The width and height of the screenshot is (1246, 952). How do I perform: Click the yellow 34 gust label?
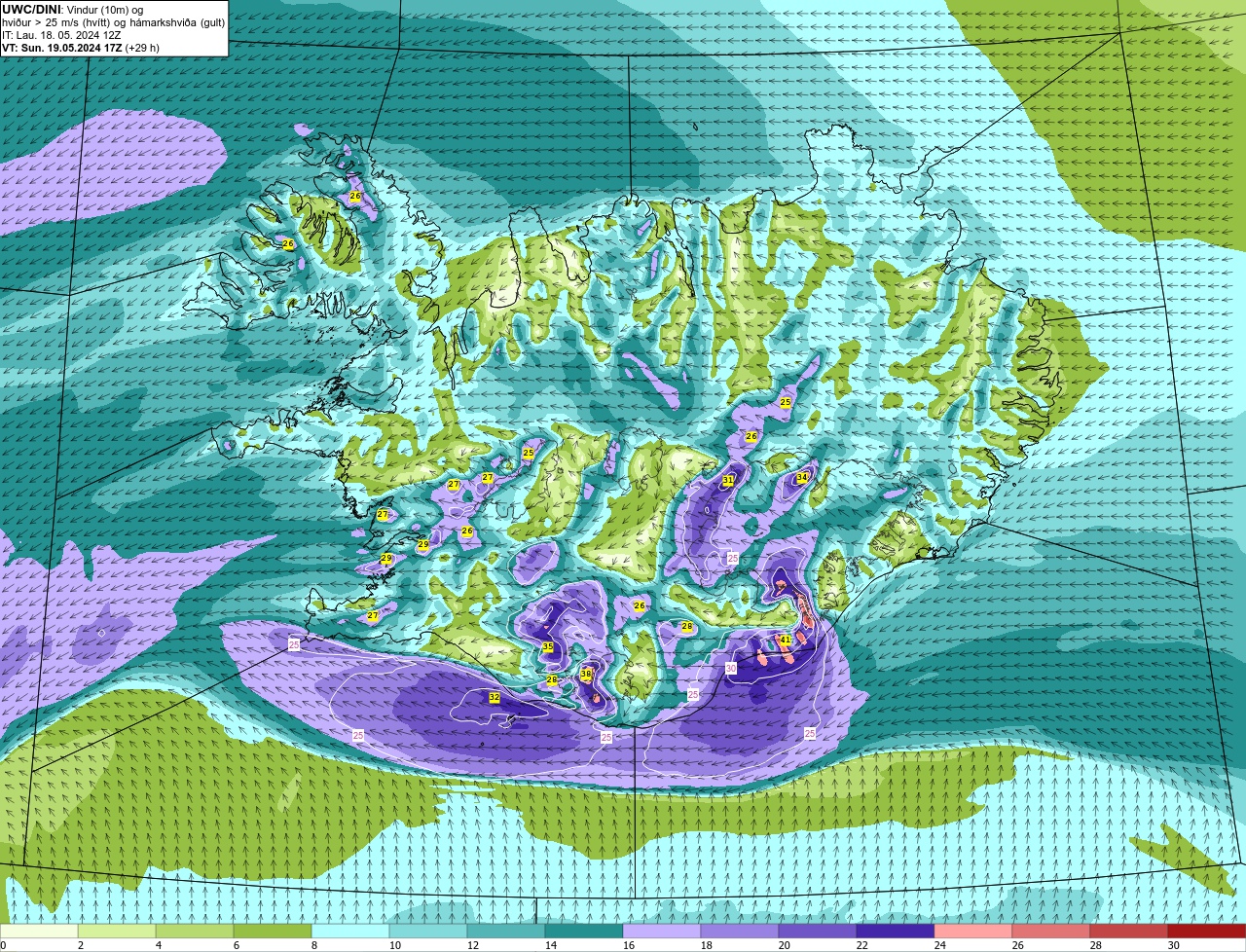[802, 478]
